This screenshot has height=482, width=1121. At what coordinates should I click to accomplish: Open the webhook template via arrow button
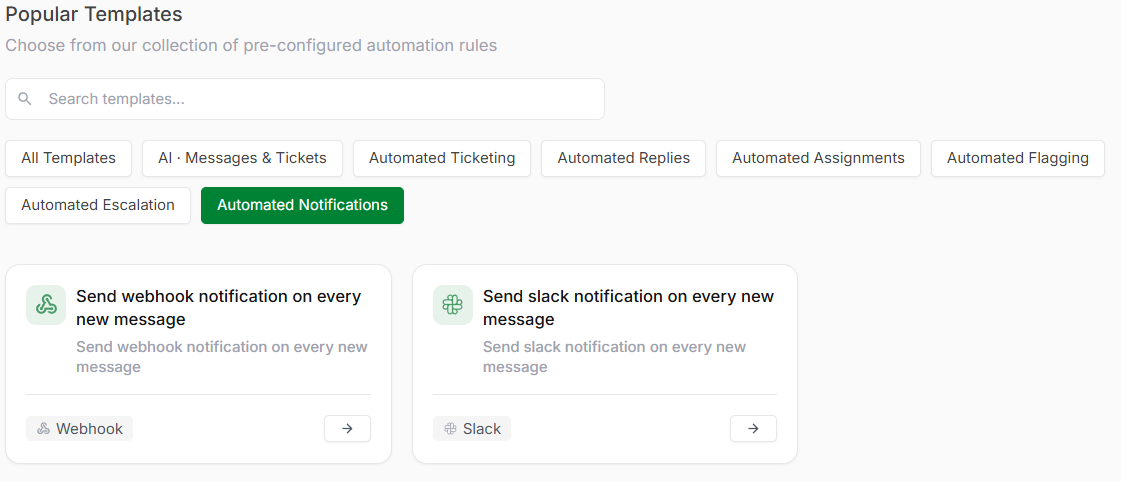347,428
